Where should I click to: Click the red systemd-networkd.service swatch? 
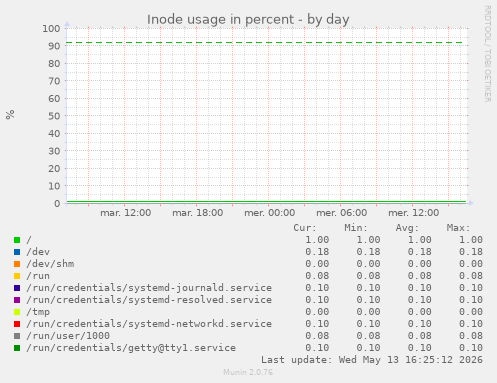(17, 324)
